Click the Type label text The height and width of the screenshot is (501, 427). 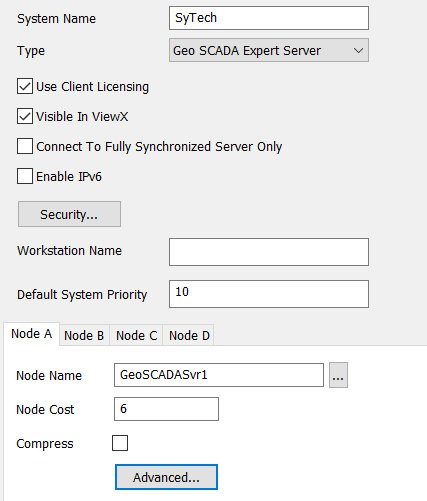coord(31,51)
